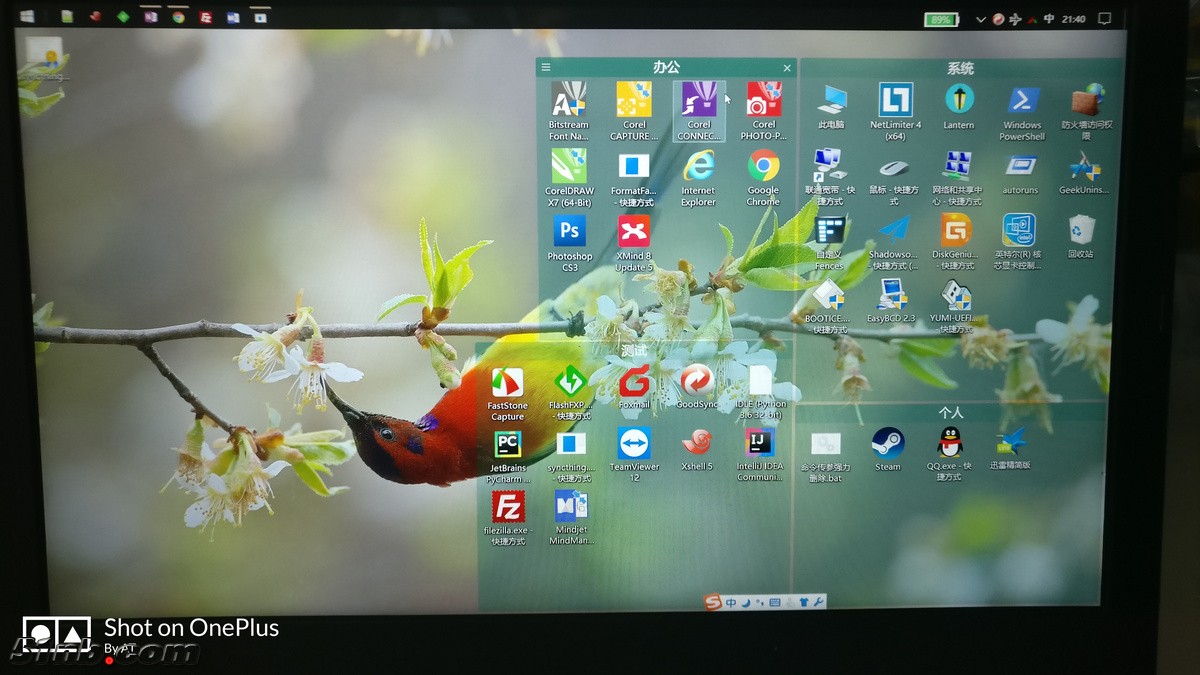
Task: Open the Sogou toolbar wrench settings menu
Action: click(818, 602)
